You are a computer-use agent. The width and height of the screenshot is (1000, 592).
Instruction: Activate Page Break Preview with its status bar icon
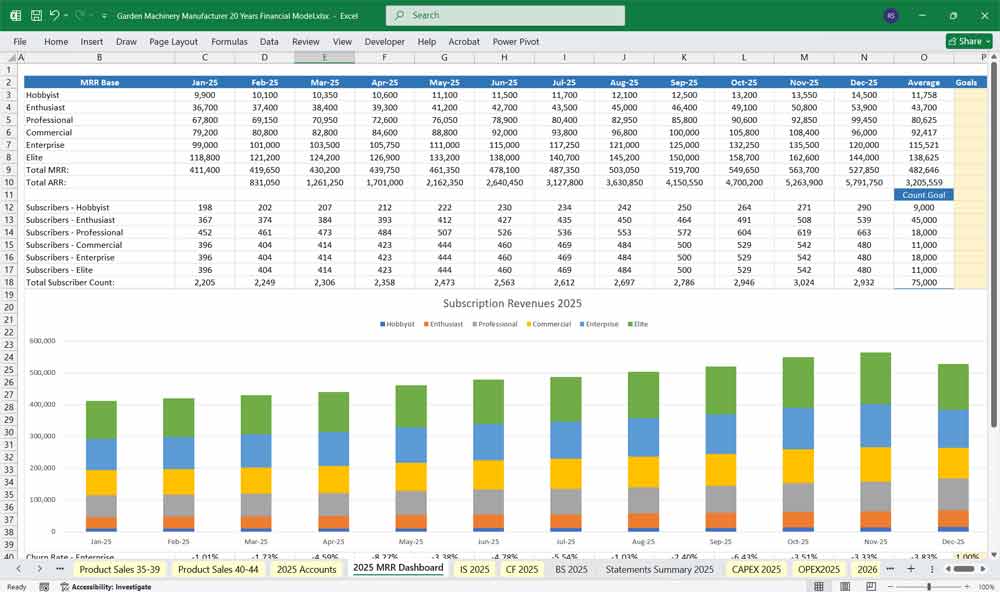870,586
